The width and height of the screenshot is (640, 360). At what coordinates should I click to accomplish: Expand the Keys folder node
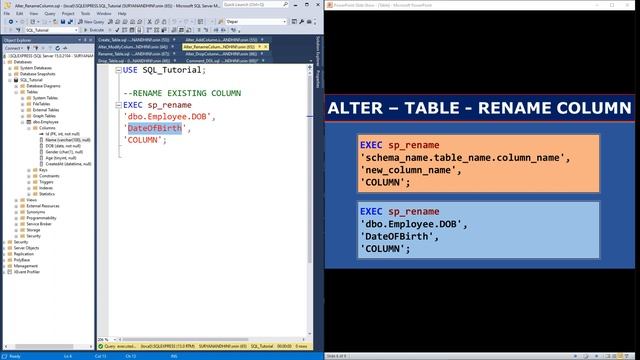click(29, 170)
